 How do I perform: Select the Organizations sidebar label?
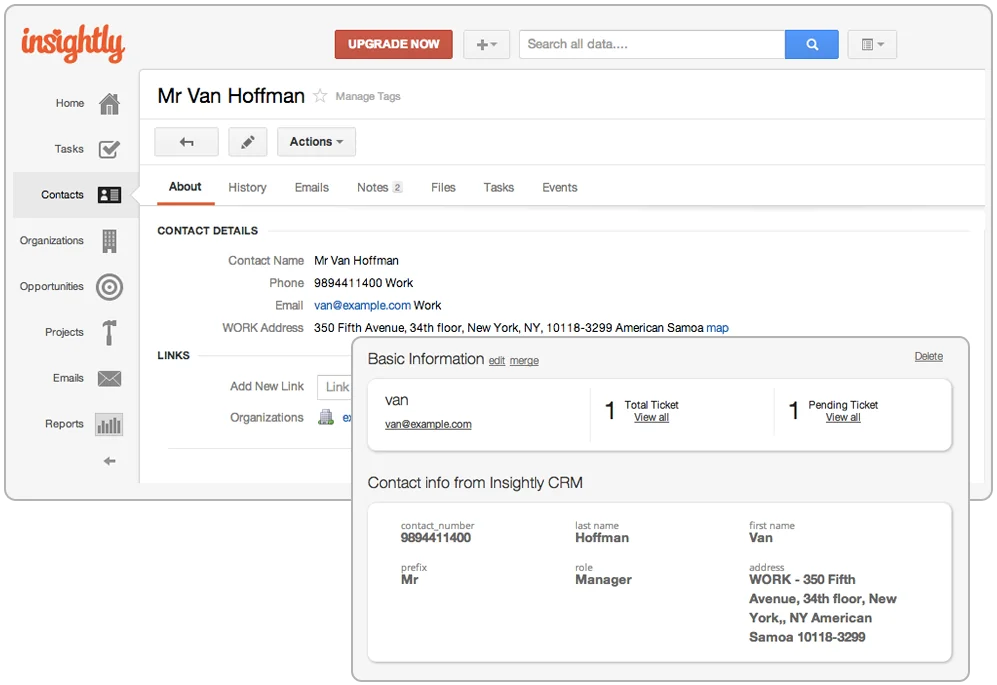point(52,240)
